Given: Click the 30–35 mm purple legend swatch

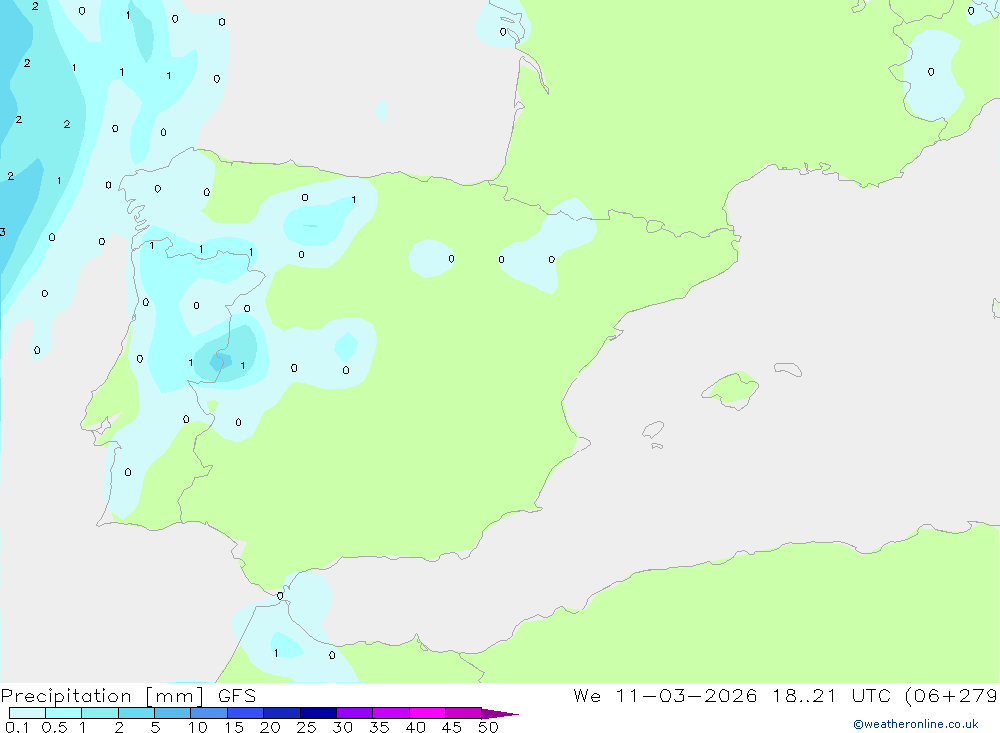Looking at the screenshot, I should point(354,713).
